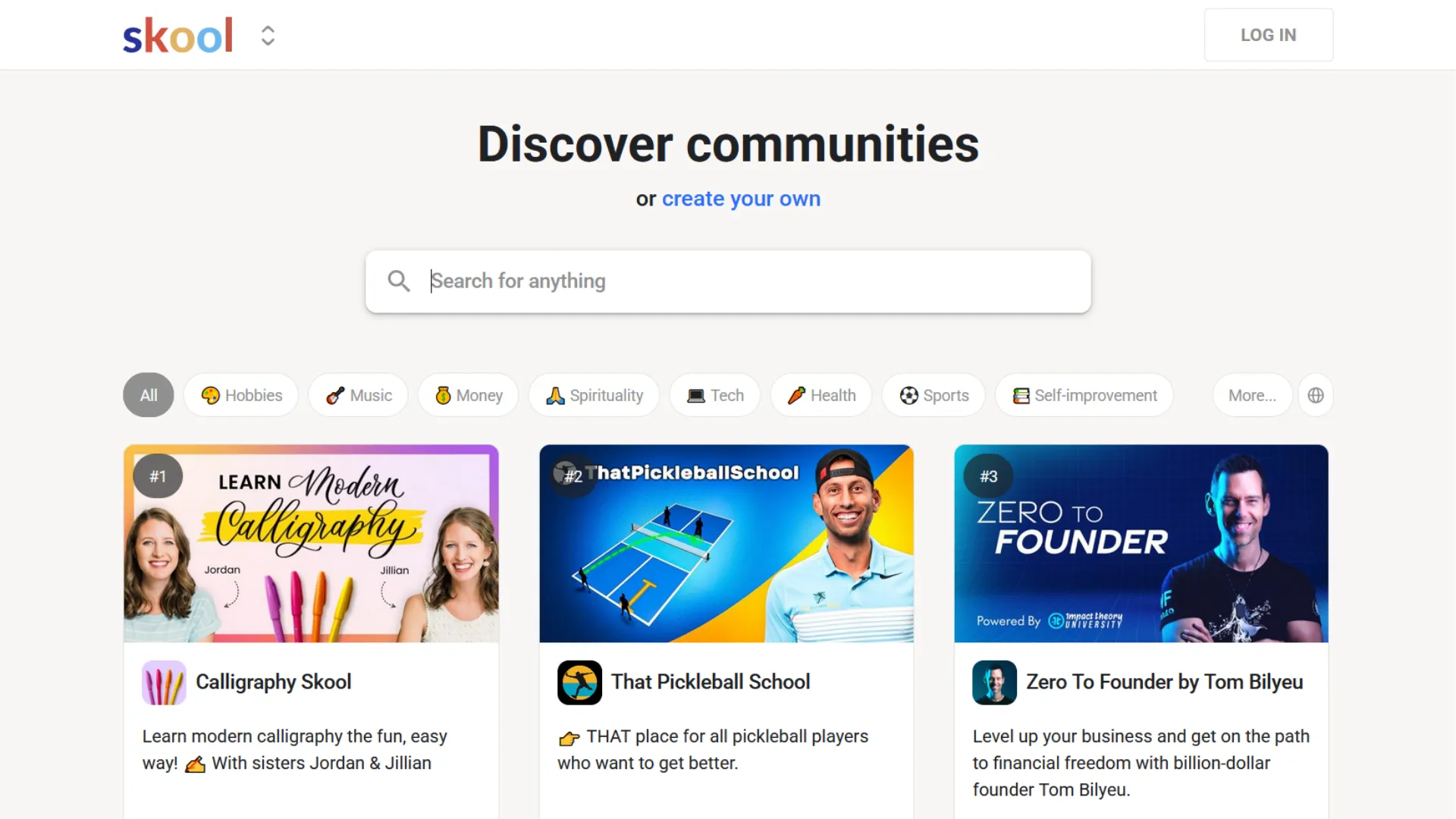This screenshot has width=1456, height=819.
Task: Select the Music category filter
Action: pyautogui.click(x=358, y=395)
